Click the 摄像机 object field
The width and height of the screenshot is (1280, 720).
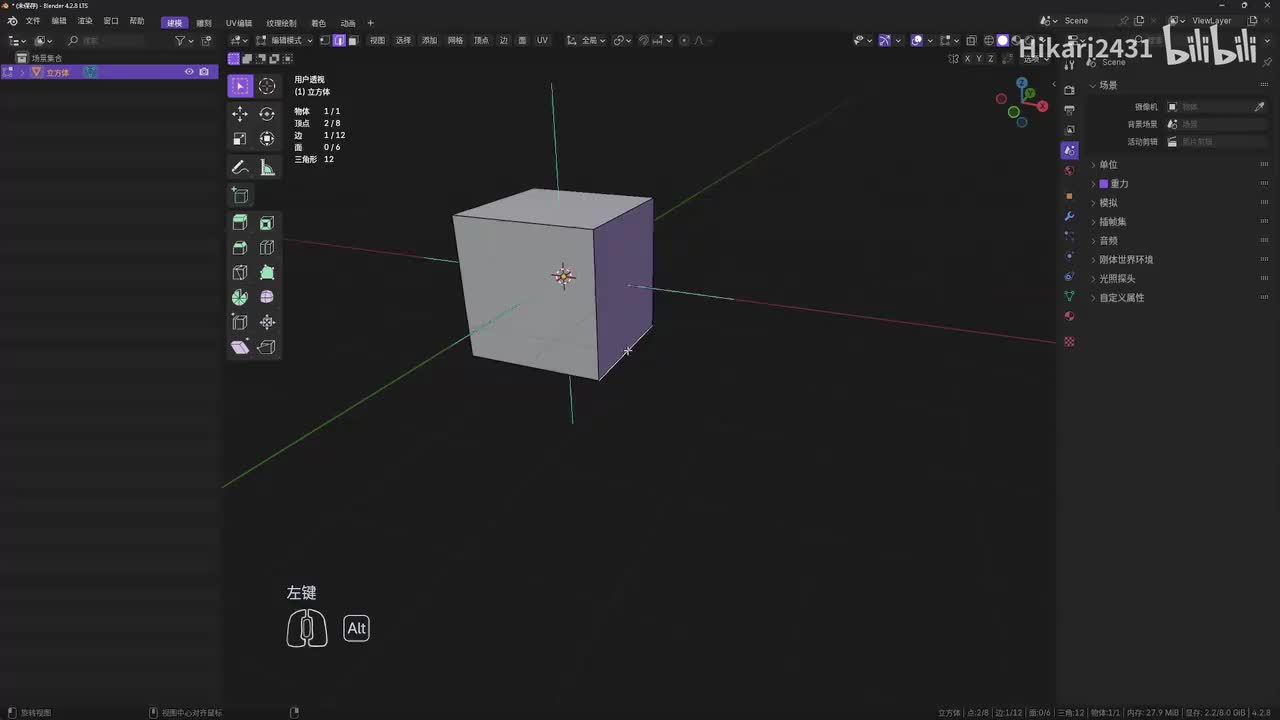click(x=1216, y=106)
